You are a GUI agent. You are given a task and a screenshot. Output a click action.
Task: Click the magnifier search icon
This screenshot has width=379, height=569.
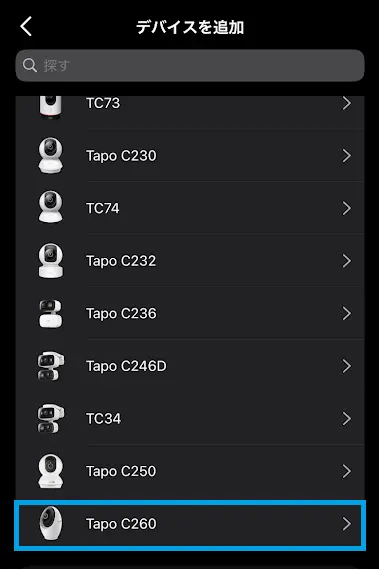pyautogui.click(x=29, y=66)
